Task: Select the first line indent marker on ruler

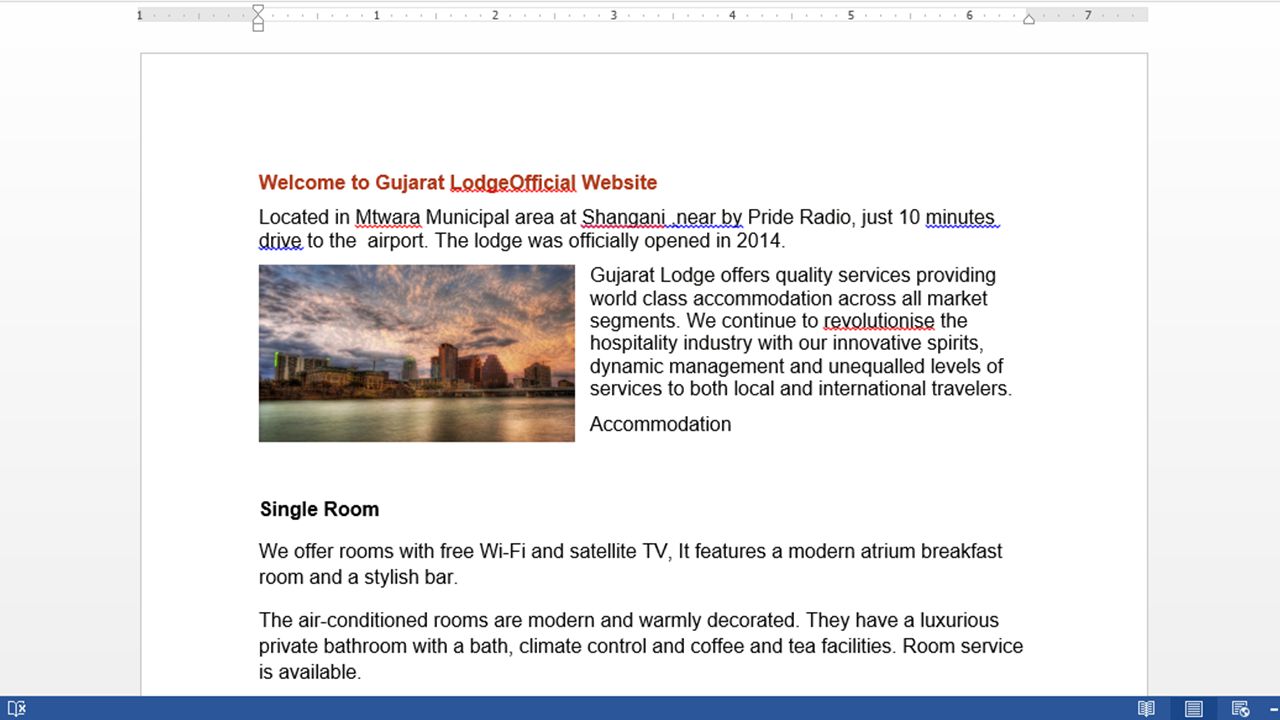Action: click(x=258, y=9)
